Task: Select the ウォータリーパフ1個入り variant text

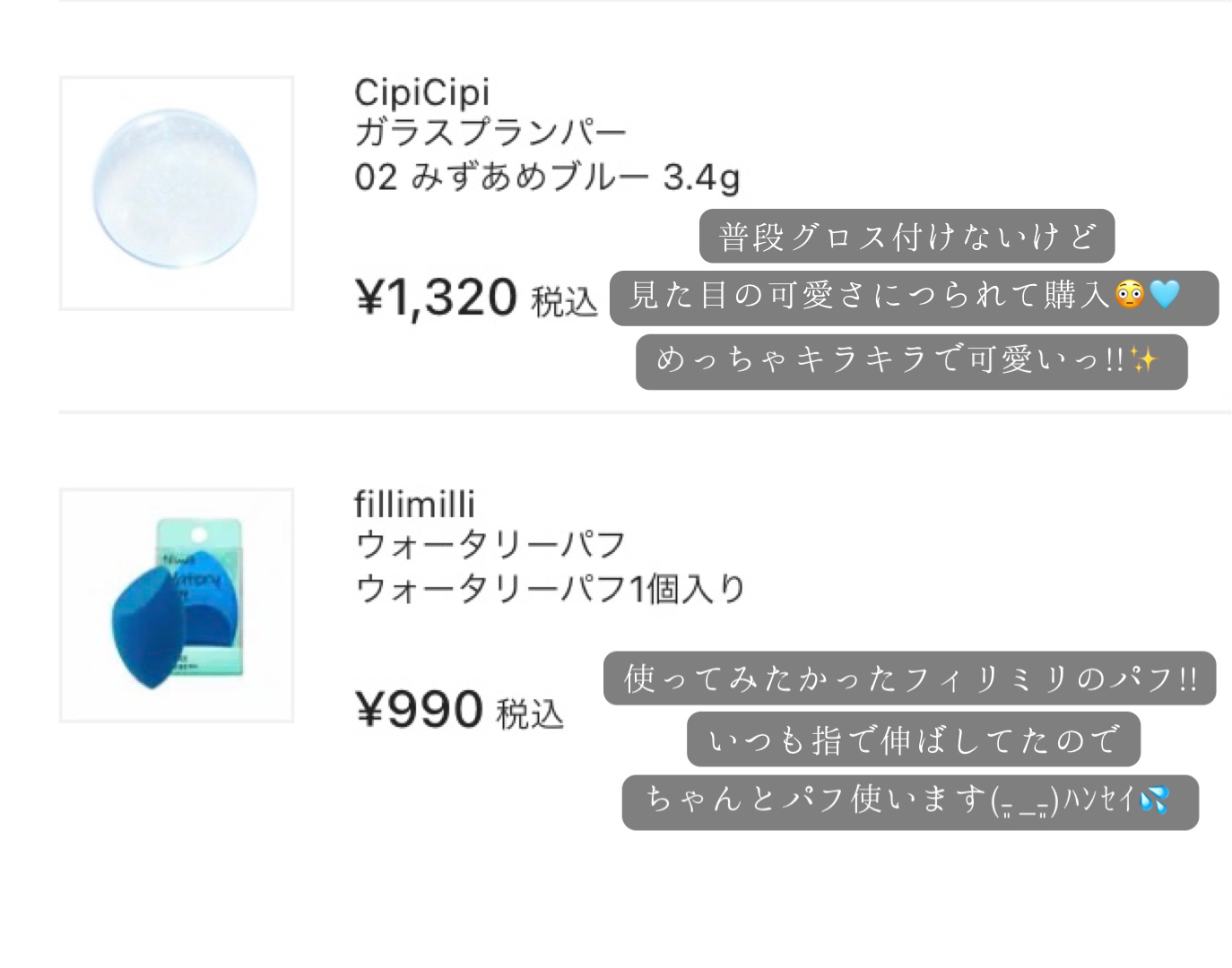Action: click(x=551, y=589)
